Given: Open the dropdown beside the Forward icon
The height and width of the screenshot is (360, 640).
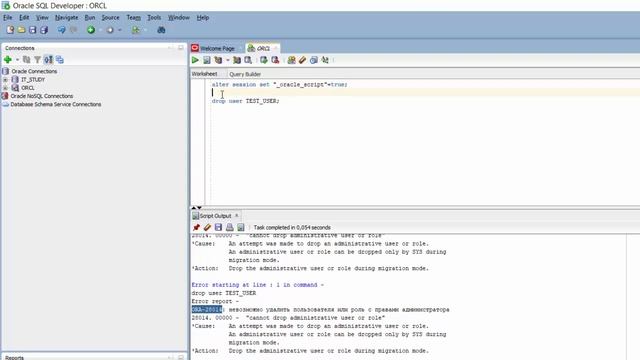Looking at the screenshot, I should point(120,30).
